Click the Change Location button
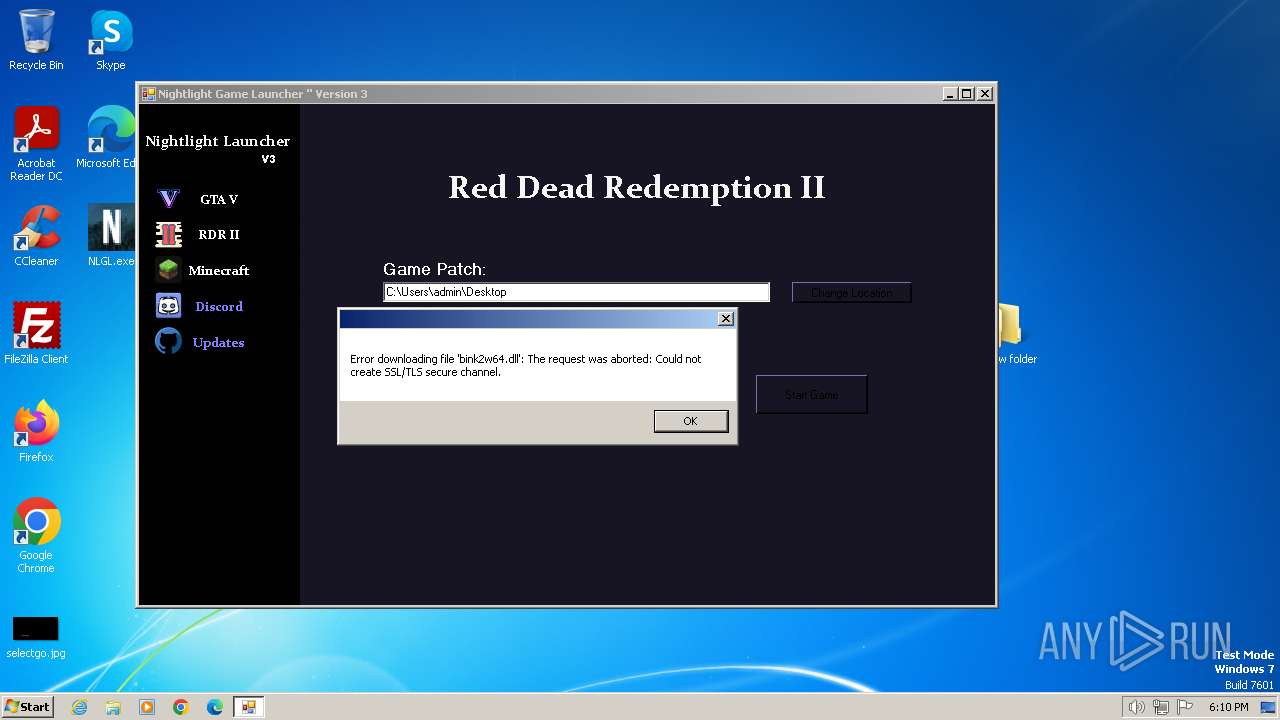The height and width of the screenshot is (720, 1280). pyautogui.click(x=851, y=293)
